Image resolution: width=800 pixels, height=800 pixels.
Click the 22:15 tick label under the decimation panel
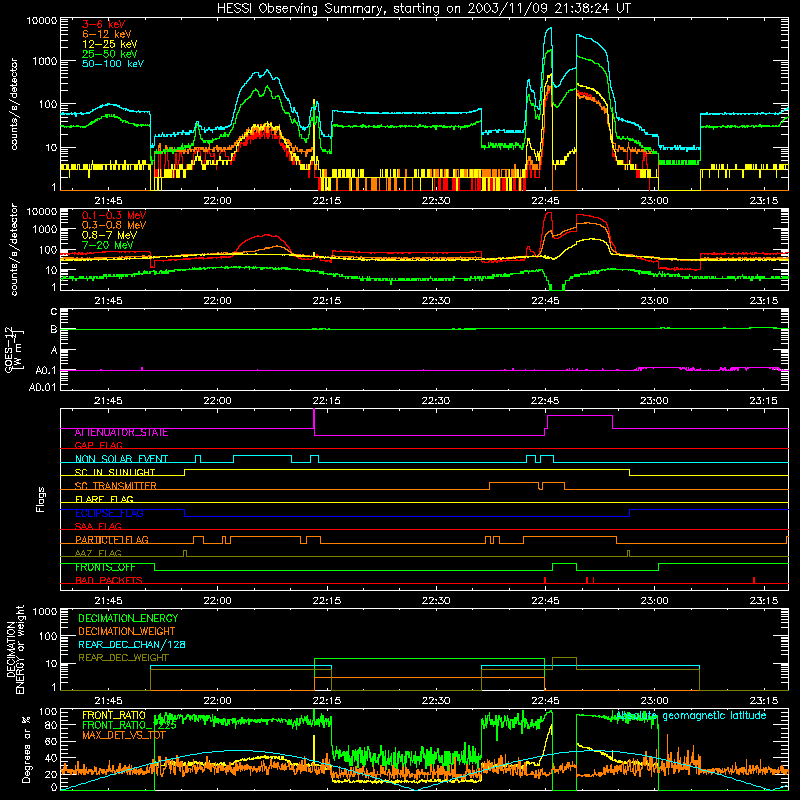[327, 701]
